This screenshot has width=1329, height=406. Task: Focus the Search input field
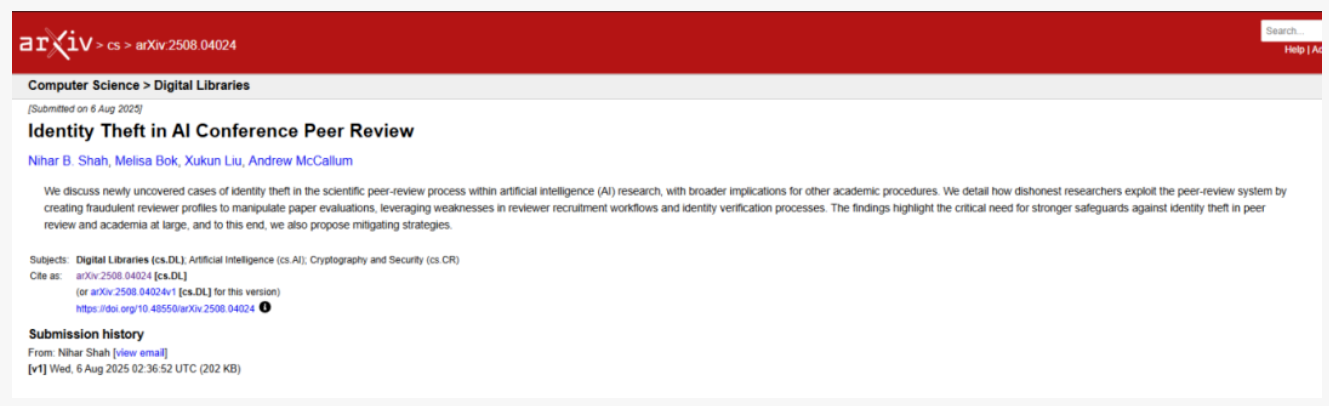[1292, 31]
